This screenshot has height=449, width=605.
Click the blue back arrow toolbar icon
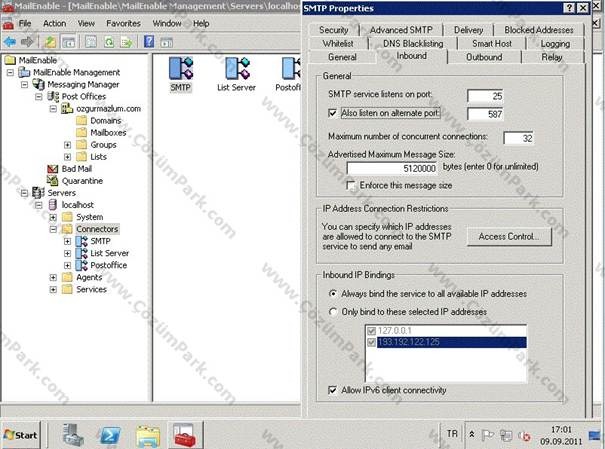(10, 42)
